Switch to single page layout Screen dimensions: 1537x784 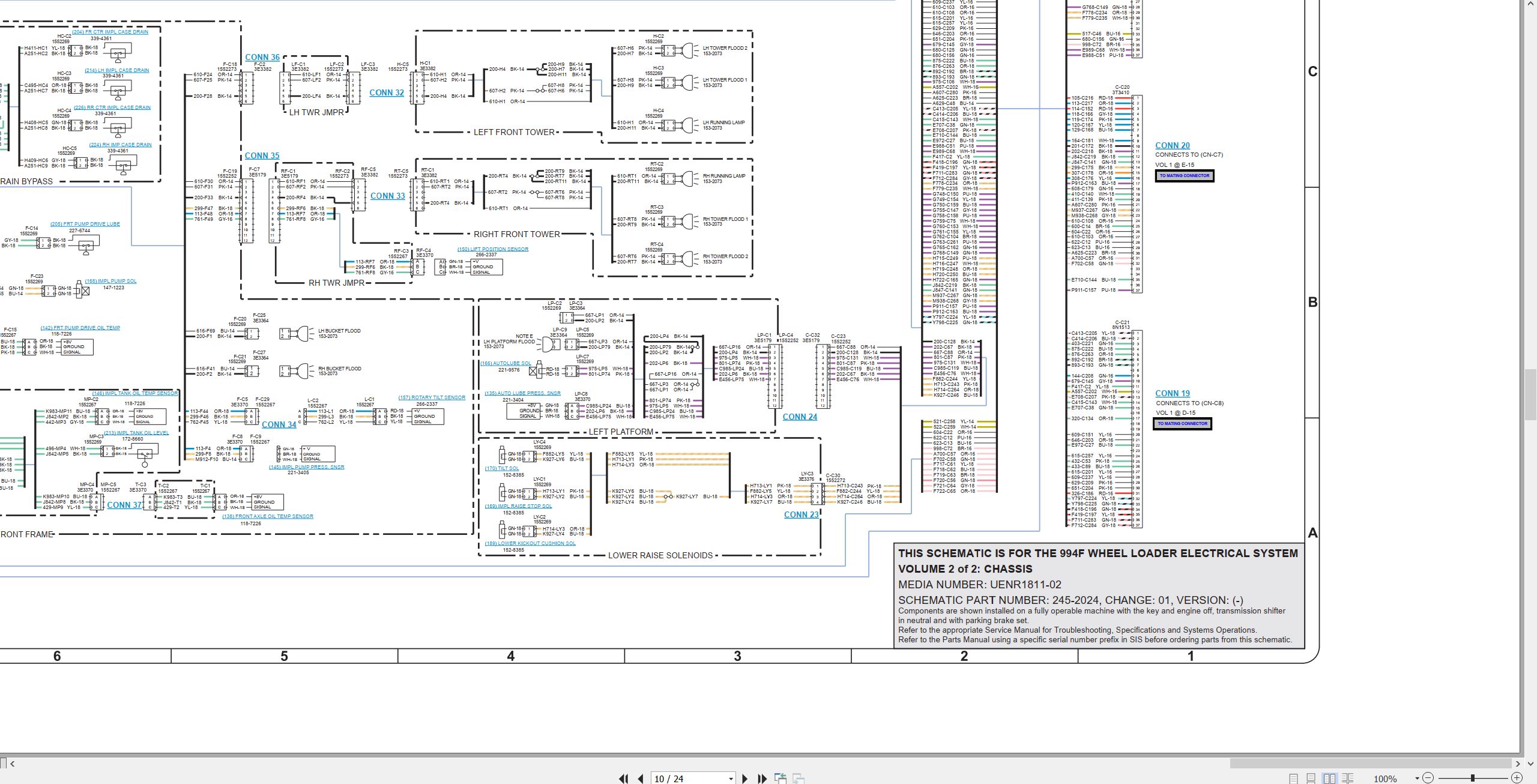coord(1294,779)
